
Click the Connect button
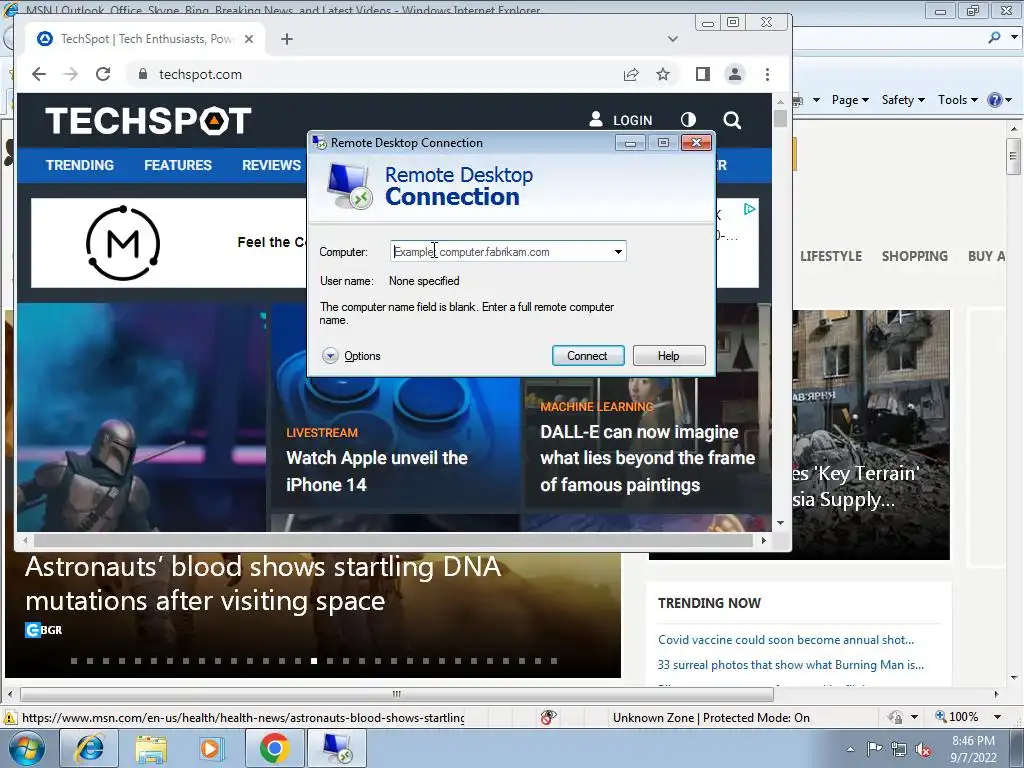tap(588, 356)
